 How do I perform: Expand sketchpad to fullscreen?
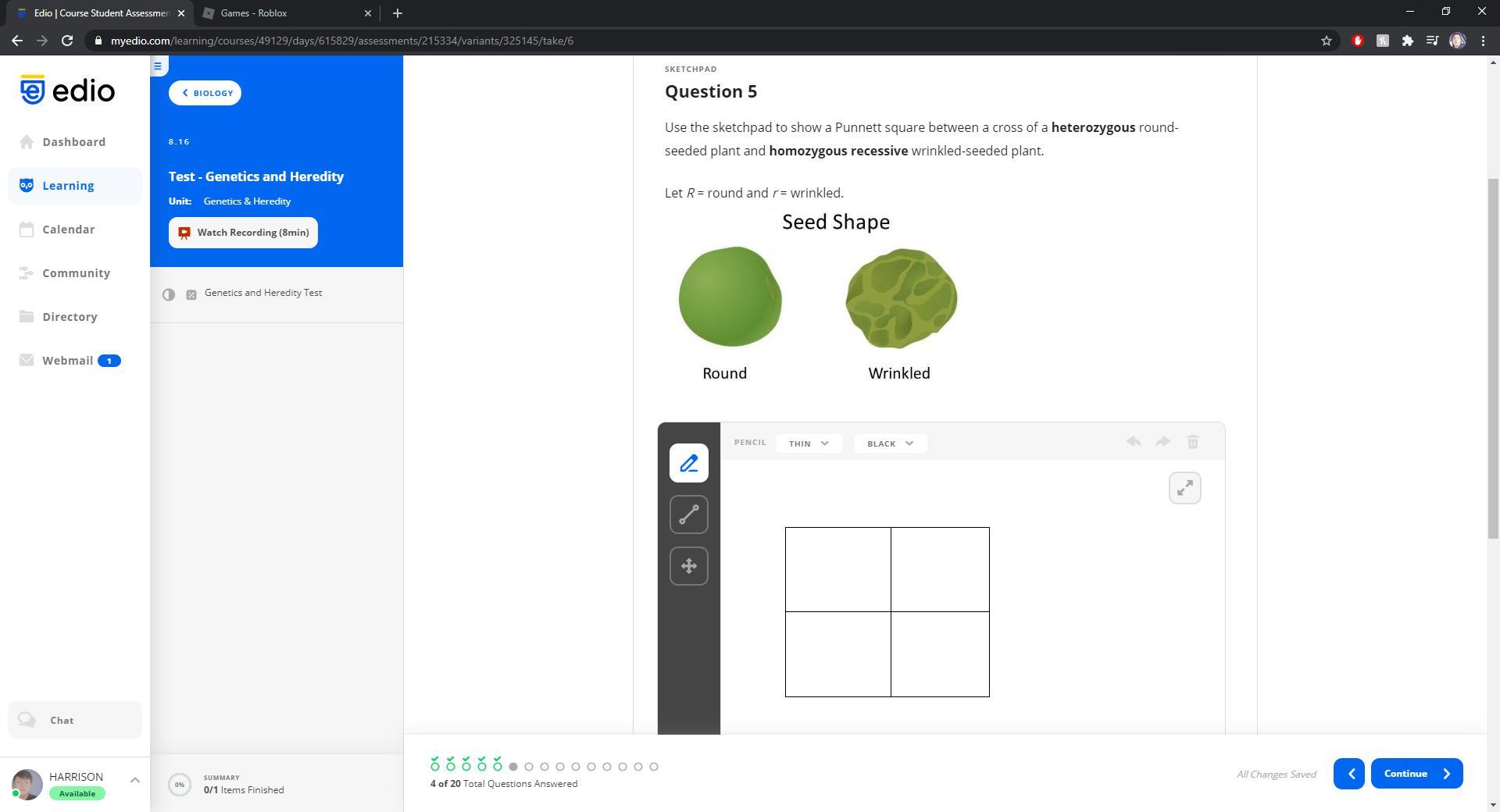pos(1184,488)
